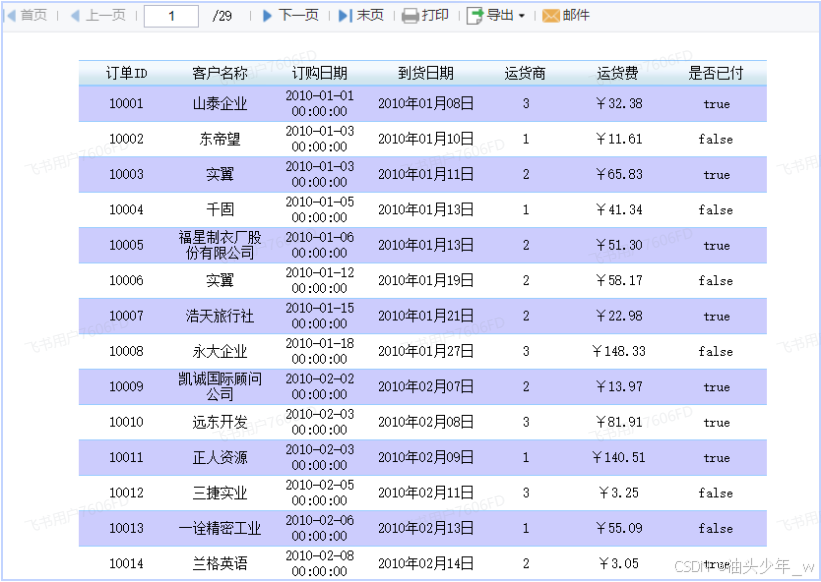Click the previous page (上一页) arrow icon

(75, 15)
